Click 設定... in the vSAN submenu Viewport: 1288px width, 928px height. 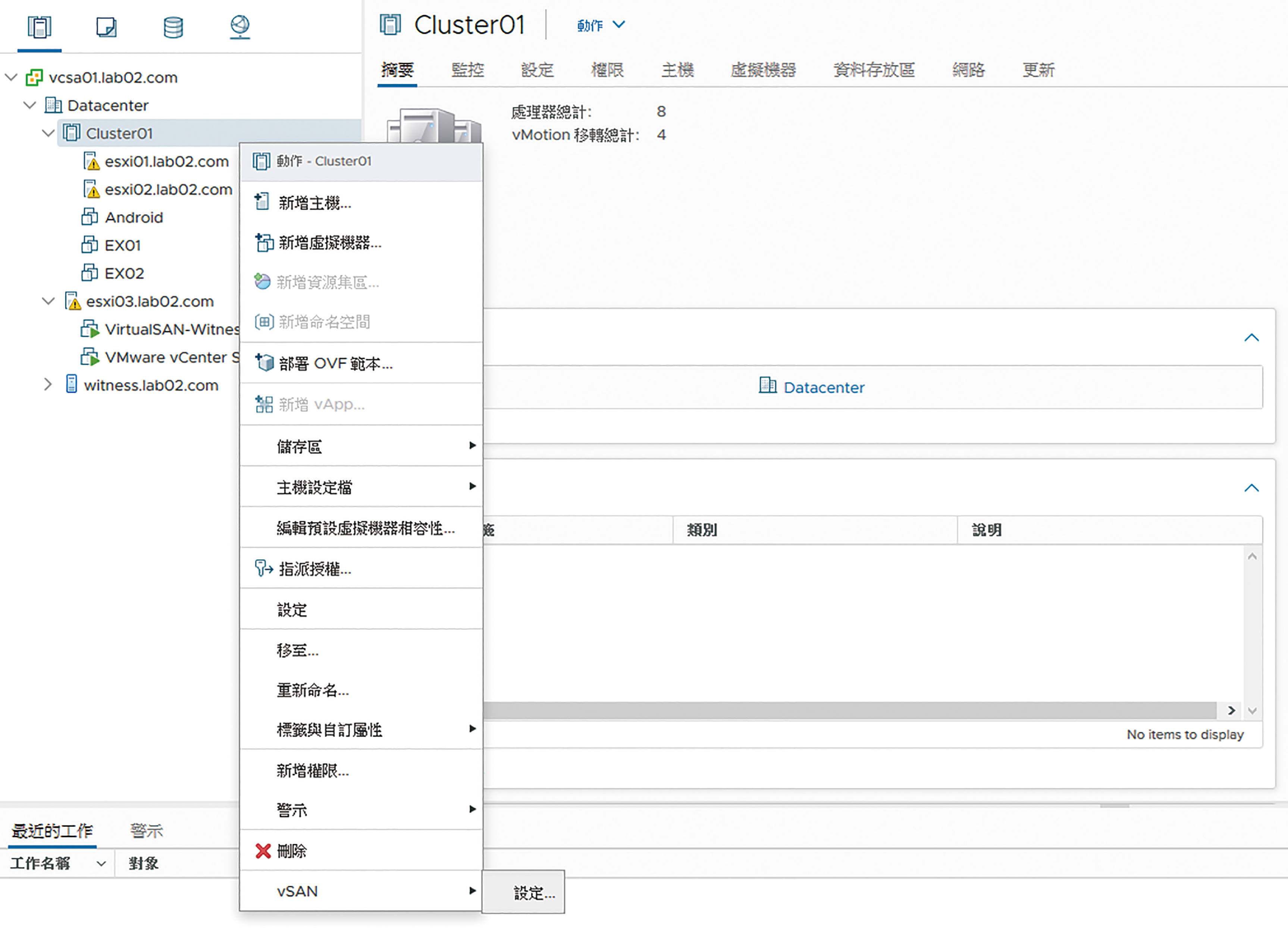point(524,893)
